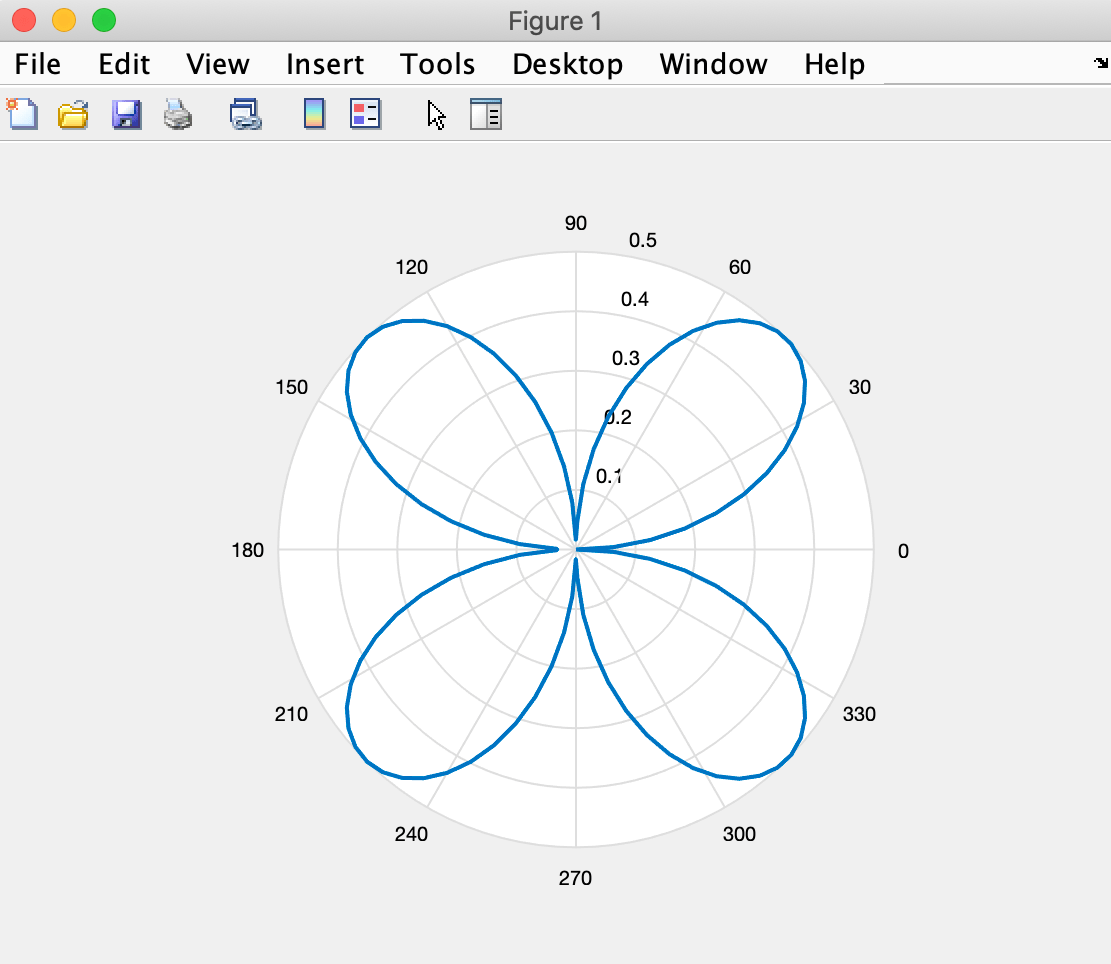Click the 90 degree angle label
Image resolution: width=1111 pixels, height=964 pixels.
click(575, 223)
